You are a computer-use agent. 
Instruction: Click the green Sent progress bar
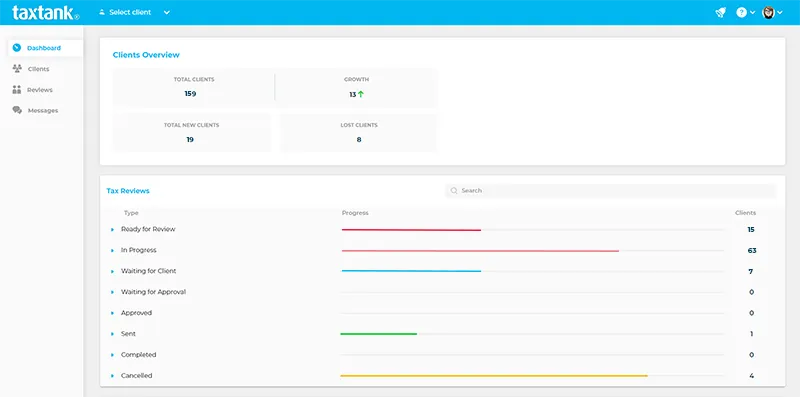tap(379, 334)
